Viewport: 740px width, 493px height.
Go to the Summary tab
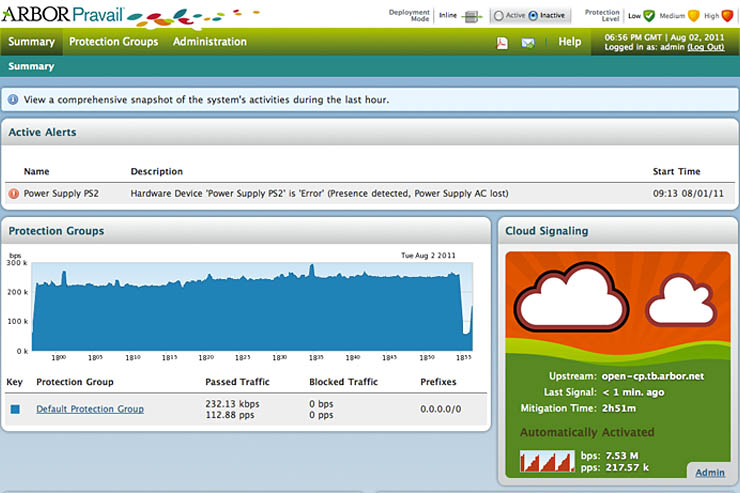click(31, 42)
